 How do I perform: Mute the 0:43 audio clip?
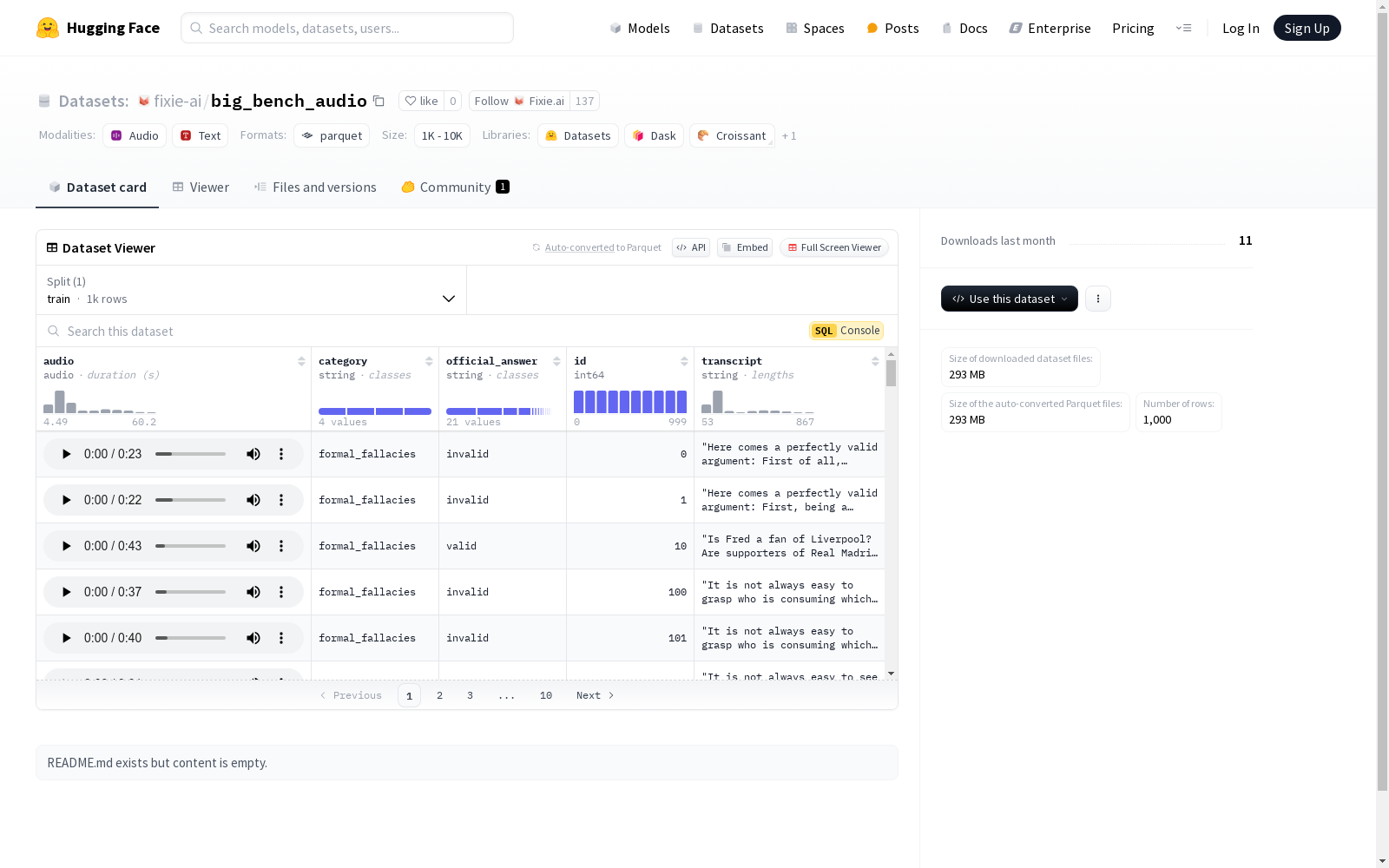(253, 546)
